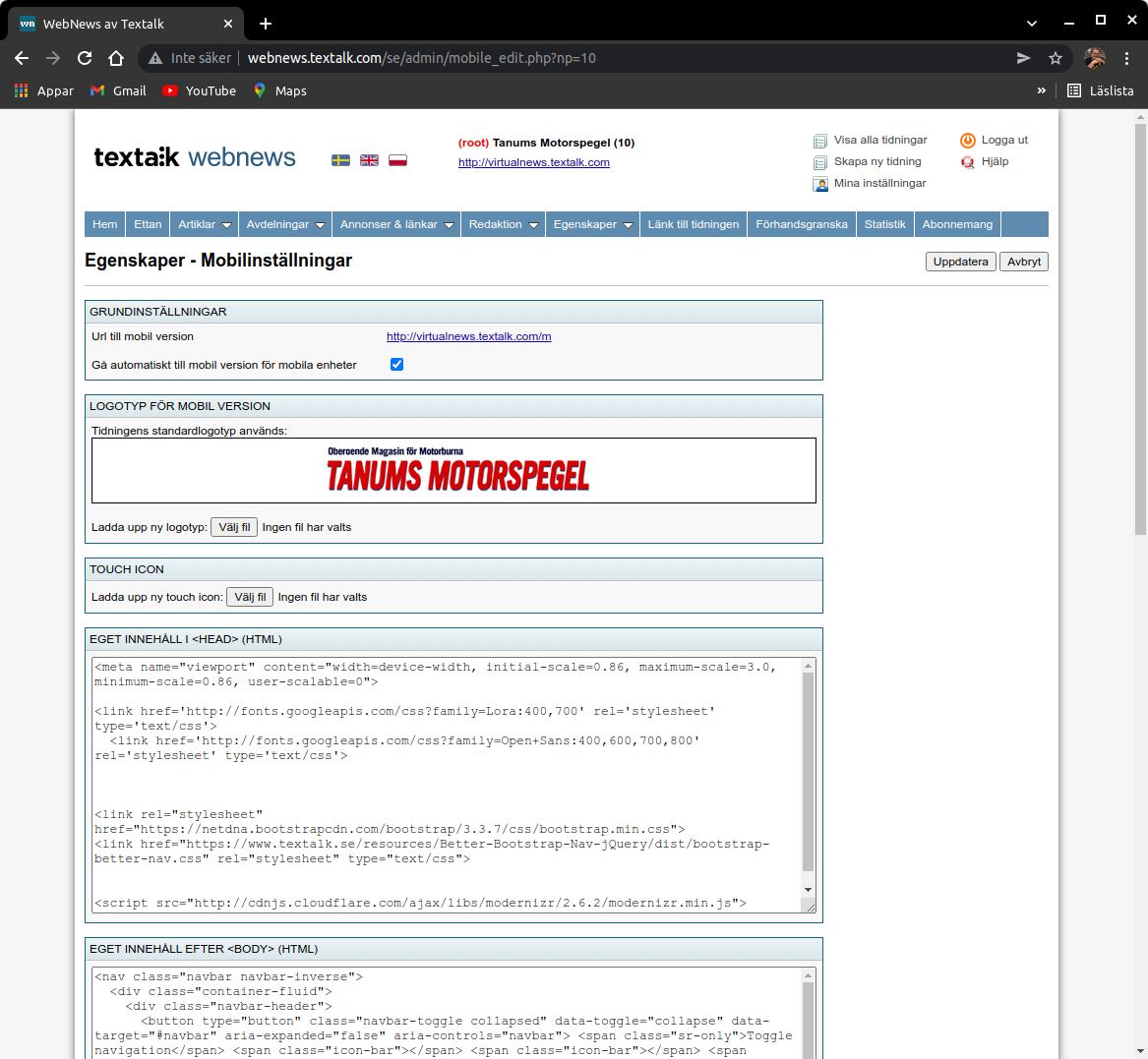Image resolution: width=1148 pixels, height=1059 pixels.
Task: Open the browser home page icon
Action: (x=116, y=58)
